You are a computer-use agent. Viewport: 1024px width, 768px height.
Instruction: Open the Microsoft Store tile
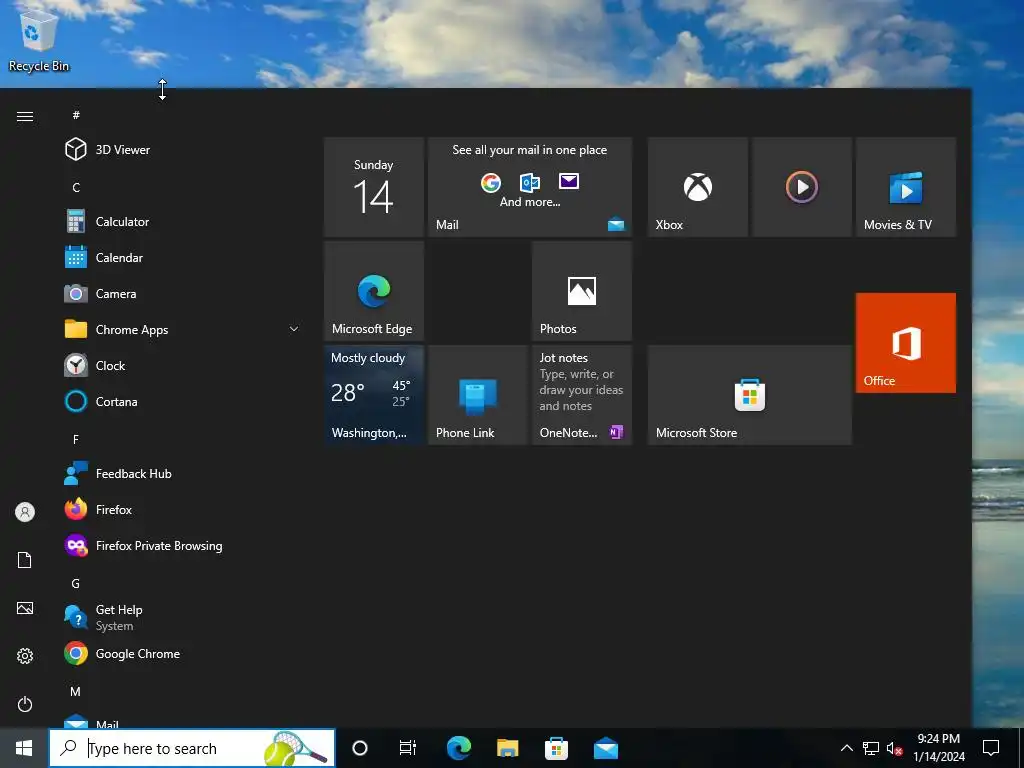[x=750, y=395]
